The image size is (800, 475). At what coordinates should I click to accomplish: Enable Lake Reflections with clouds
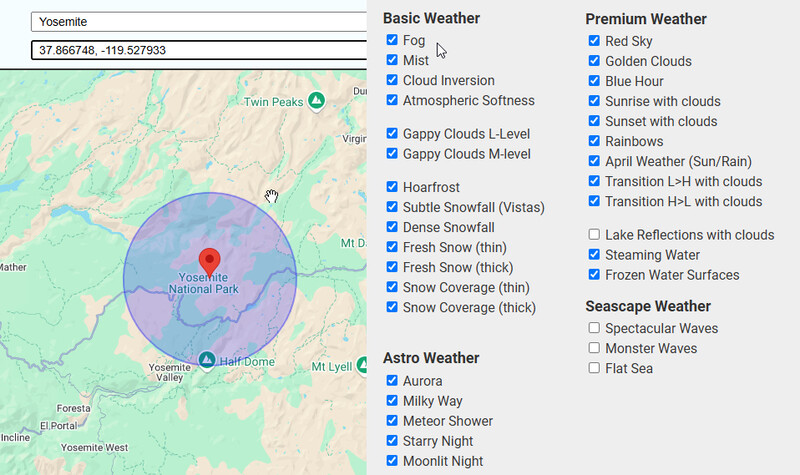coord(594,234)
